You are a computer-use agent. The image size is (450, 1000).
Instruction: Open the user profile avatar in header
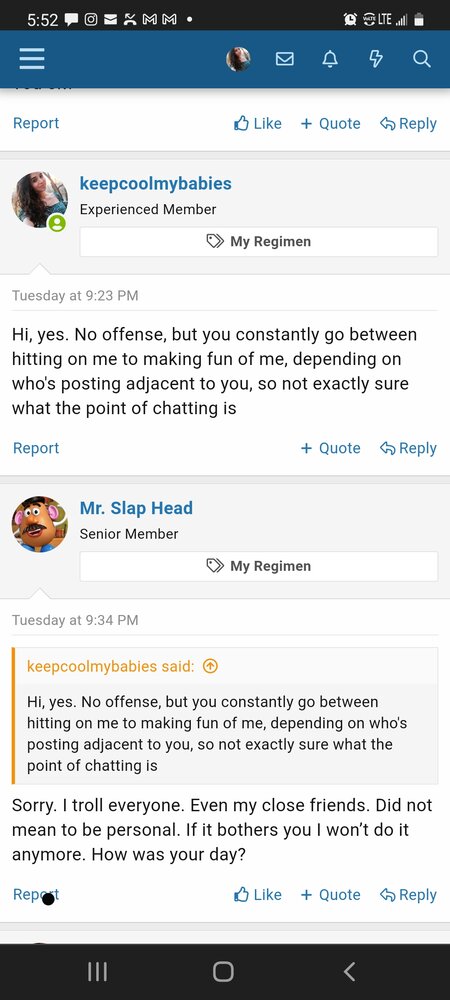click(238, 59)
